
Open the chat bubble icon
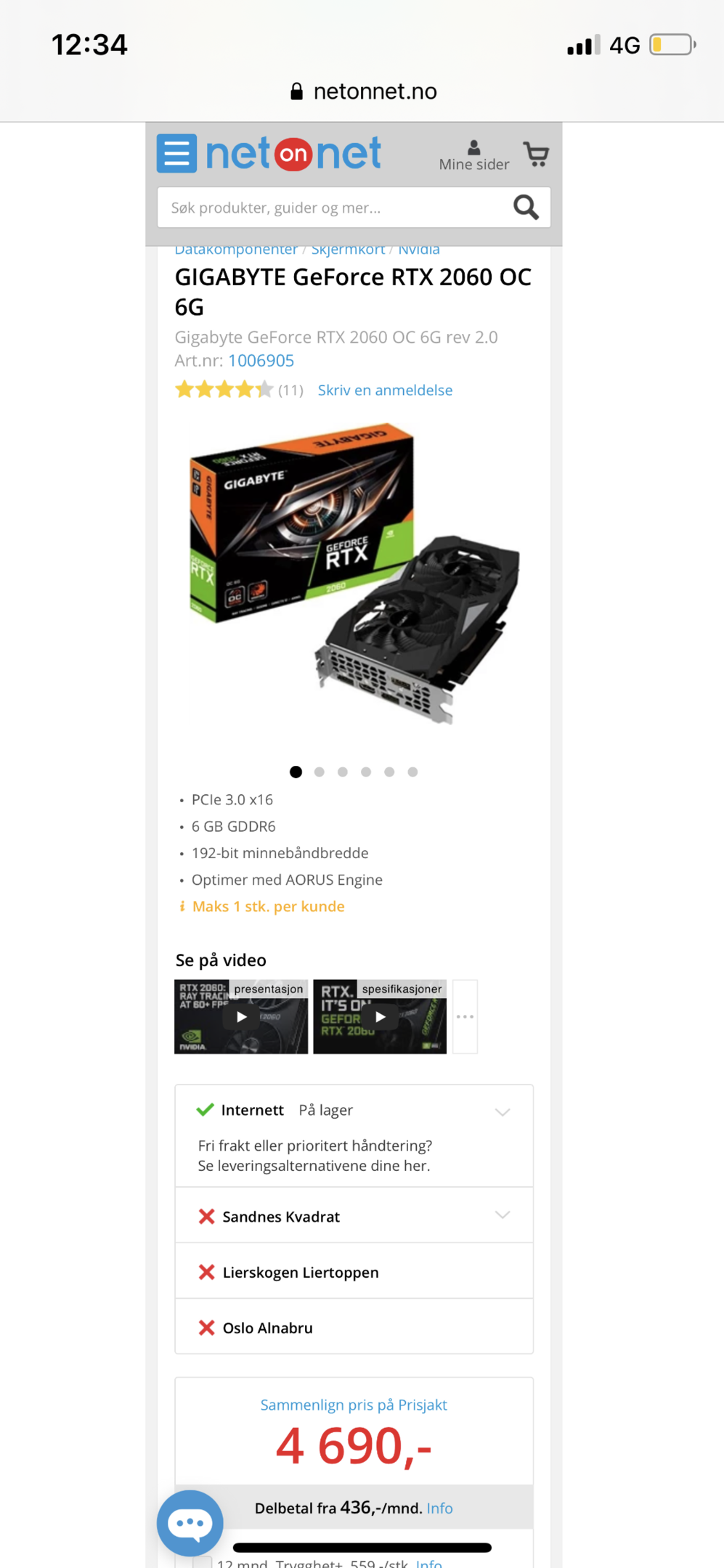pos(190,1522)
